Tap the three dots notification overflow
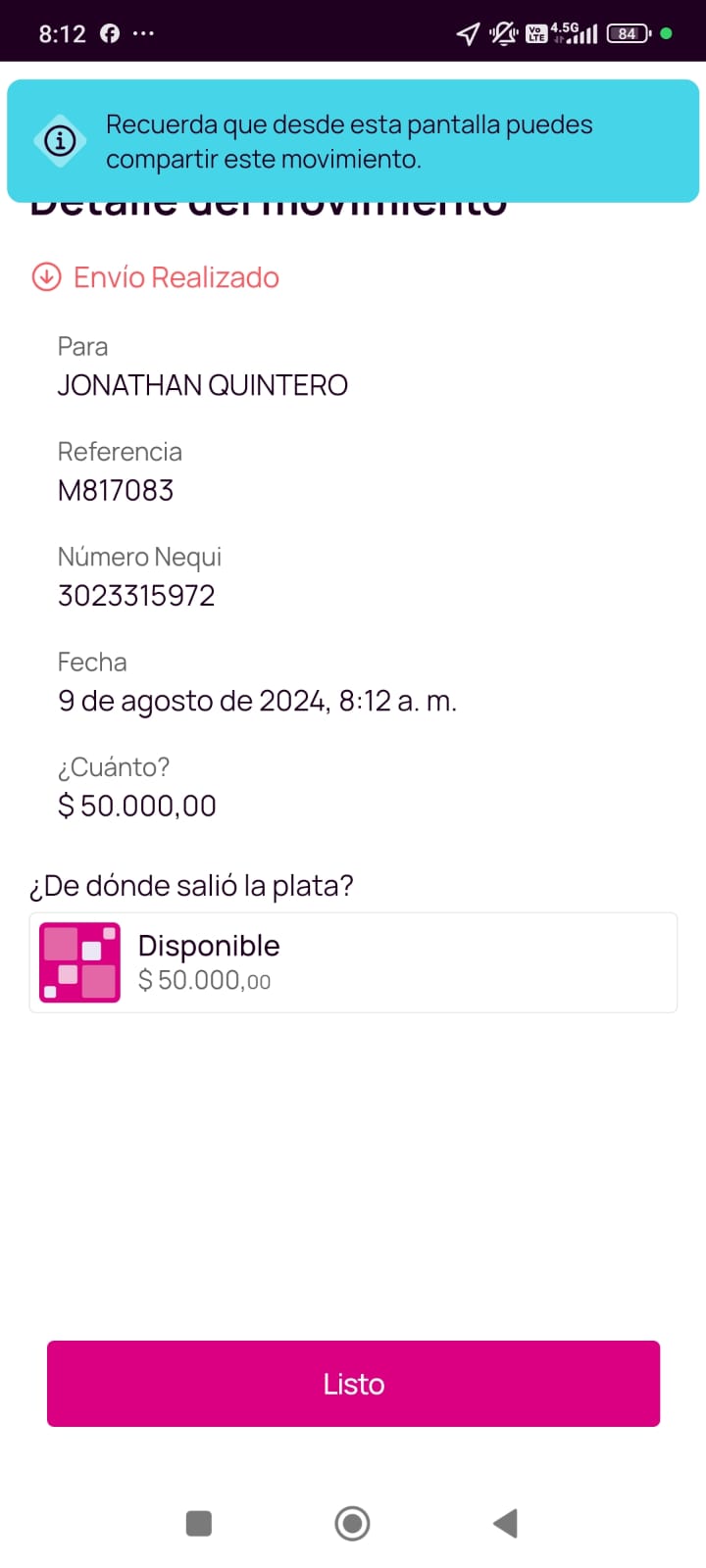The width and height of the screenshot is (706, 1568). pyautogui.click(x=143, y=33)
